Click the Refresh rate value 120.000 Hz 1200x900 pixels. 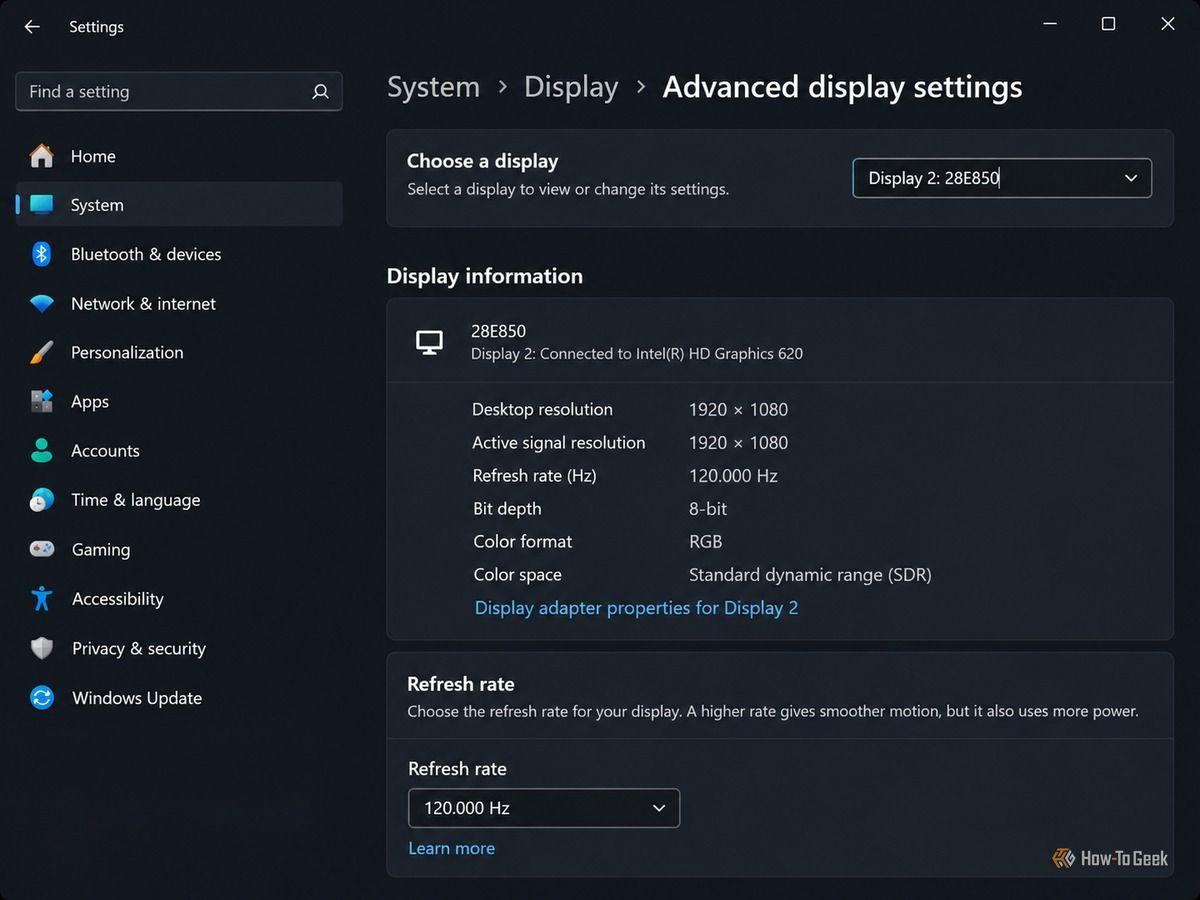[x=733, y=476]
